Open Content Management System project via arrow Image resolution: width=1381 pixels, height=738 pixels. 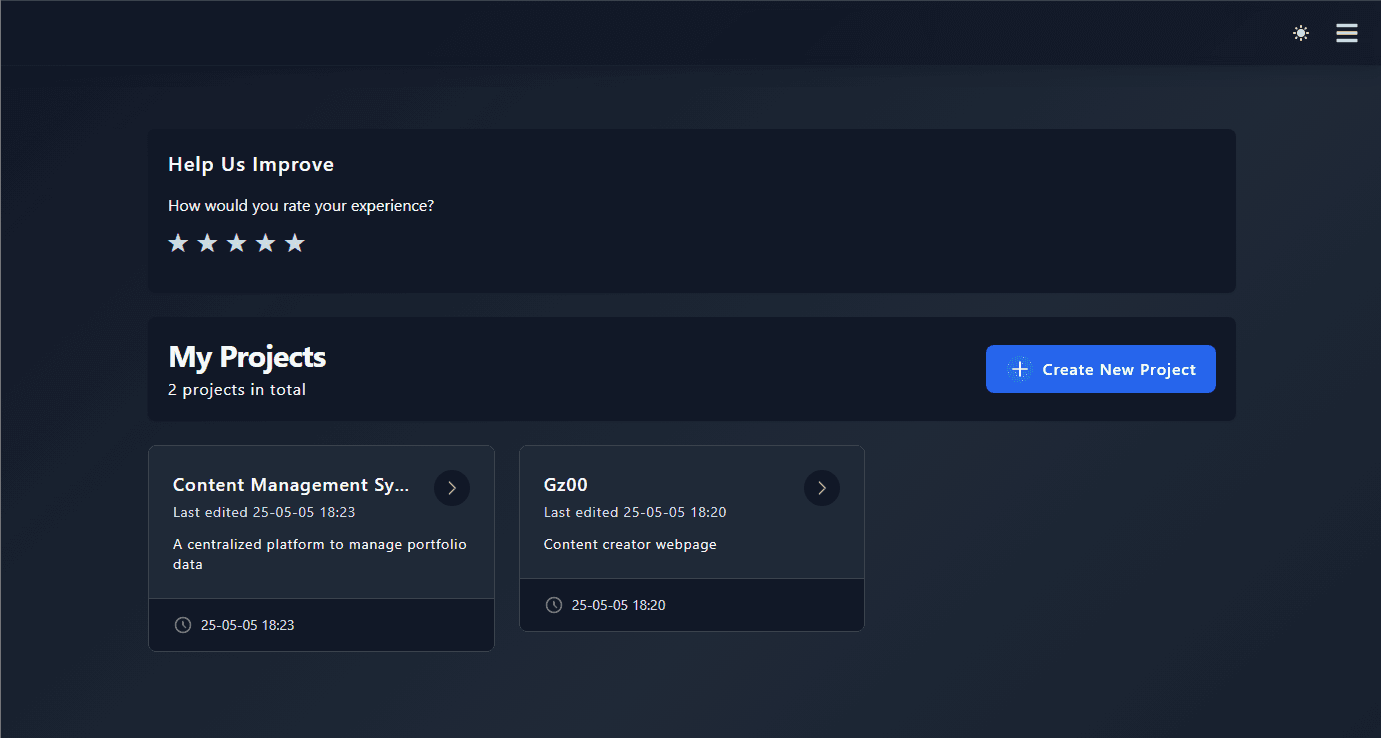[452, 488]
